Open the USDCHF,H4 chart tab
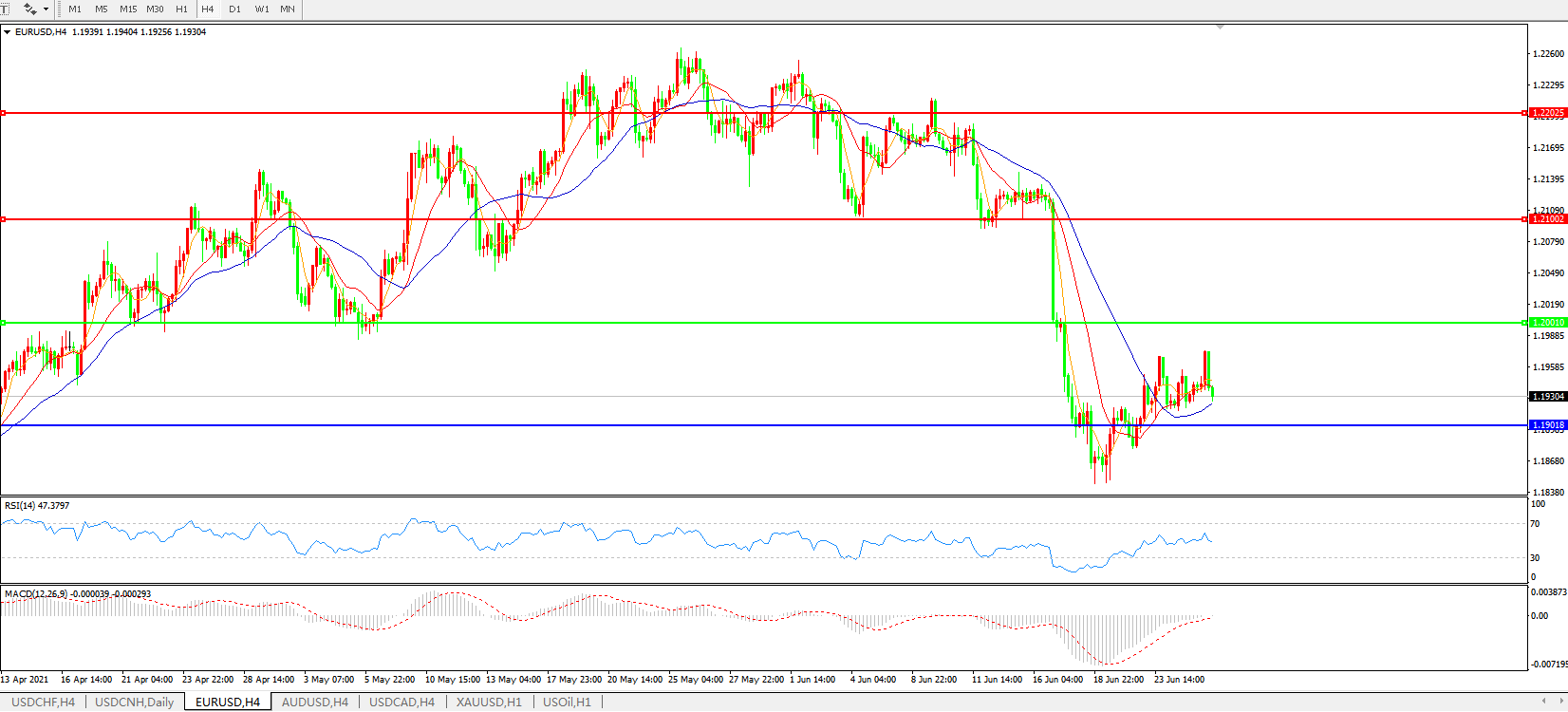Viewport: 1568px width, 712px height. point(43,703)
